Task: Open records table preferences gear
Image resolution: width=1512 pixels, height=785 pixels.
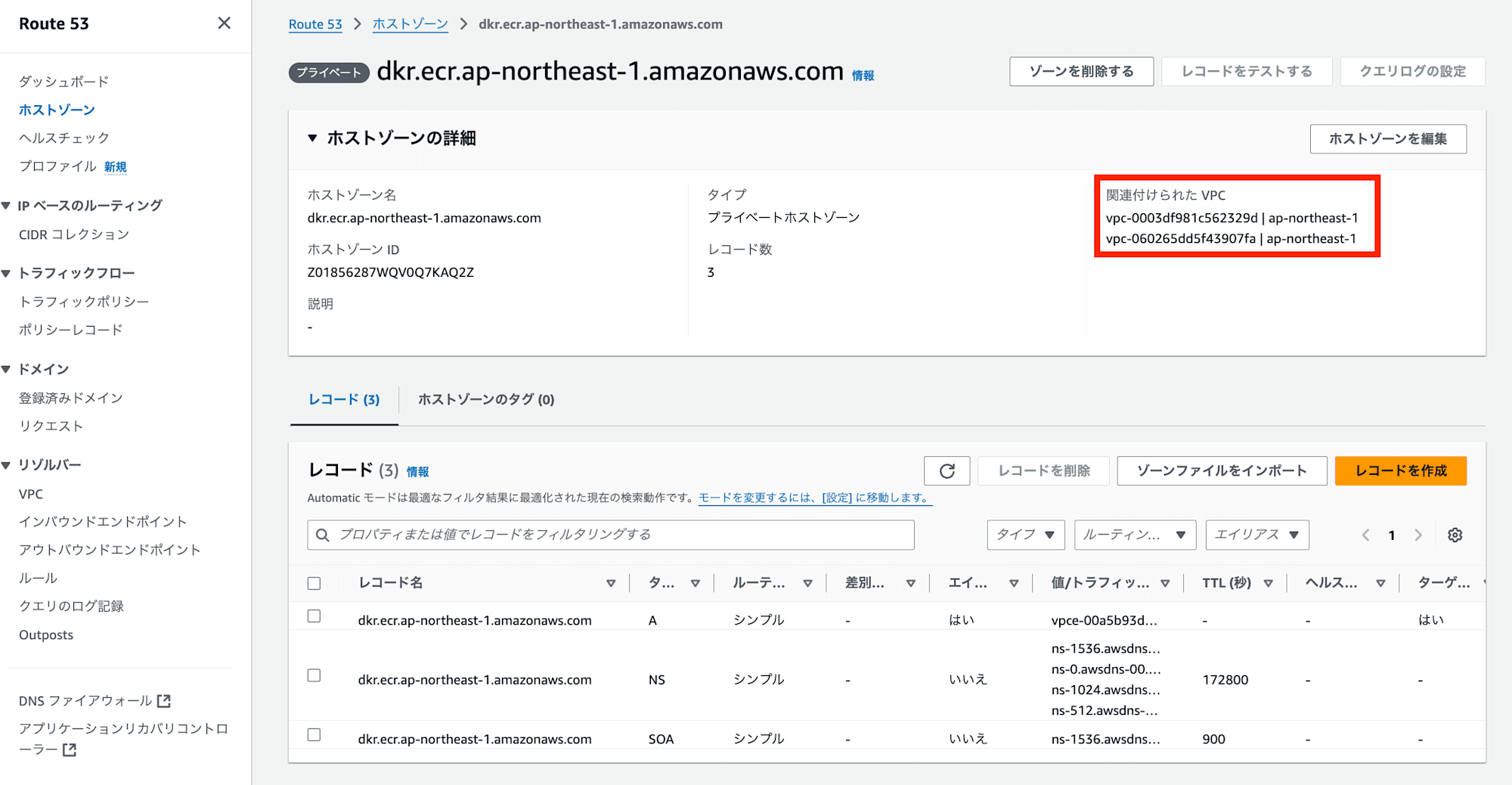Action: point(1455,535)
